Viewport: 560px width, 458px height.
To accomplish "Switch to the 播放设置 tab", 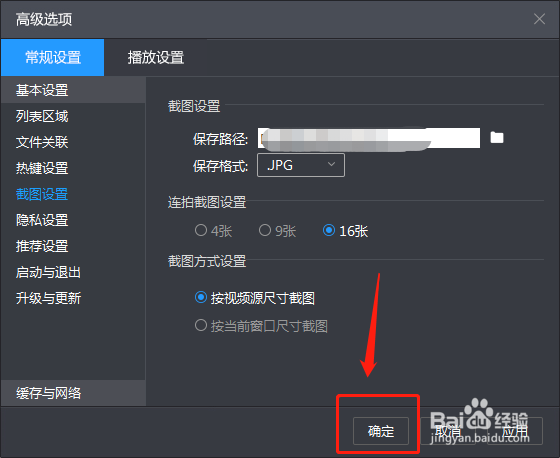I will pos(156,58).
